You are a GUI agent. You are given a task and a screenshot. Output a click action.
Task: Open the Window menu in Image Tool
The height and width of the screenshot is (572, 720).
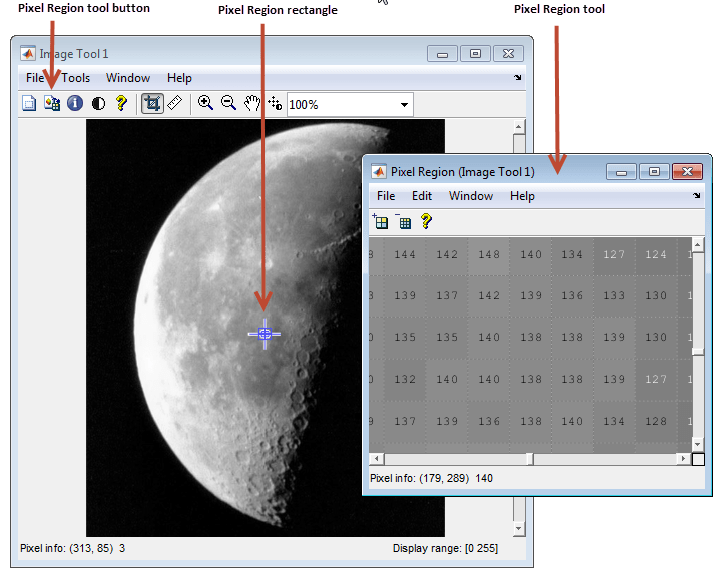pyautogui.click(x=128, y=78)
